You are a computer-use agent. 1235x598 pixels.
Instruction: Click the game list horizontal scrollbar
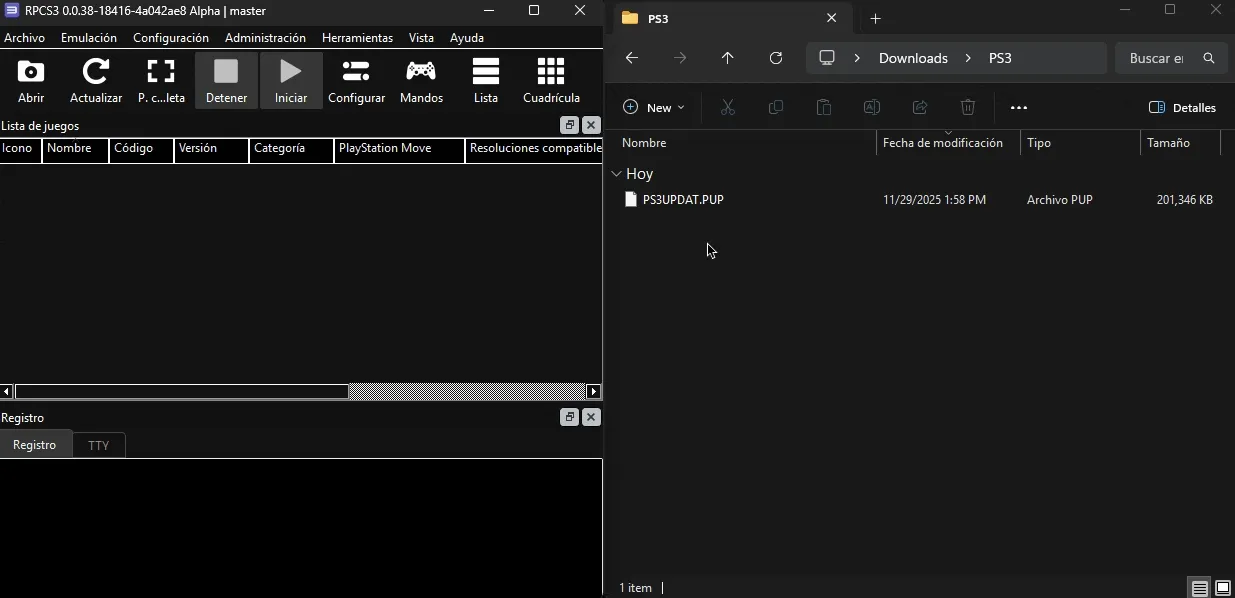coord(182,392)
